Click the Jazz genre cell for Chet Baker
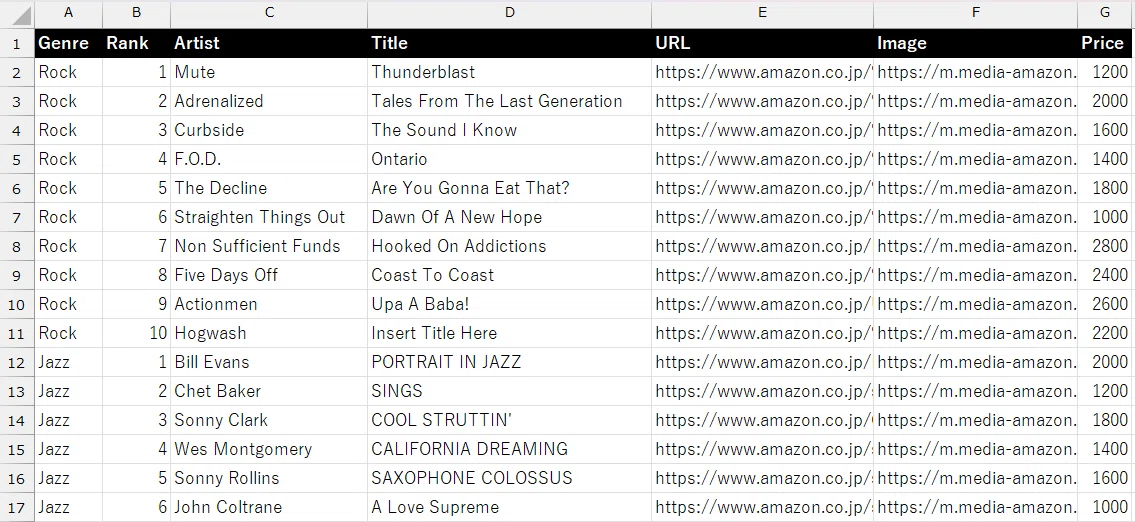This screenshot has height=522, width=1135. [68, 391]
